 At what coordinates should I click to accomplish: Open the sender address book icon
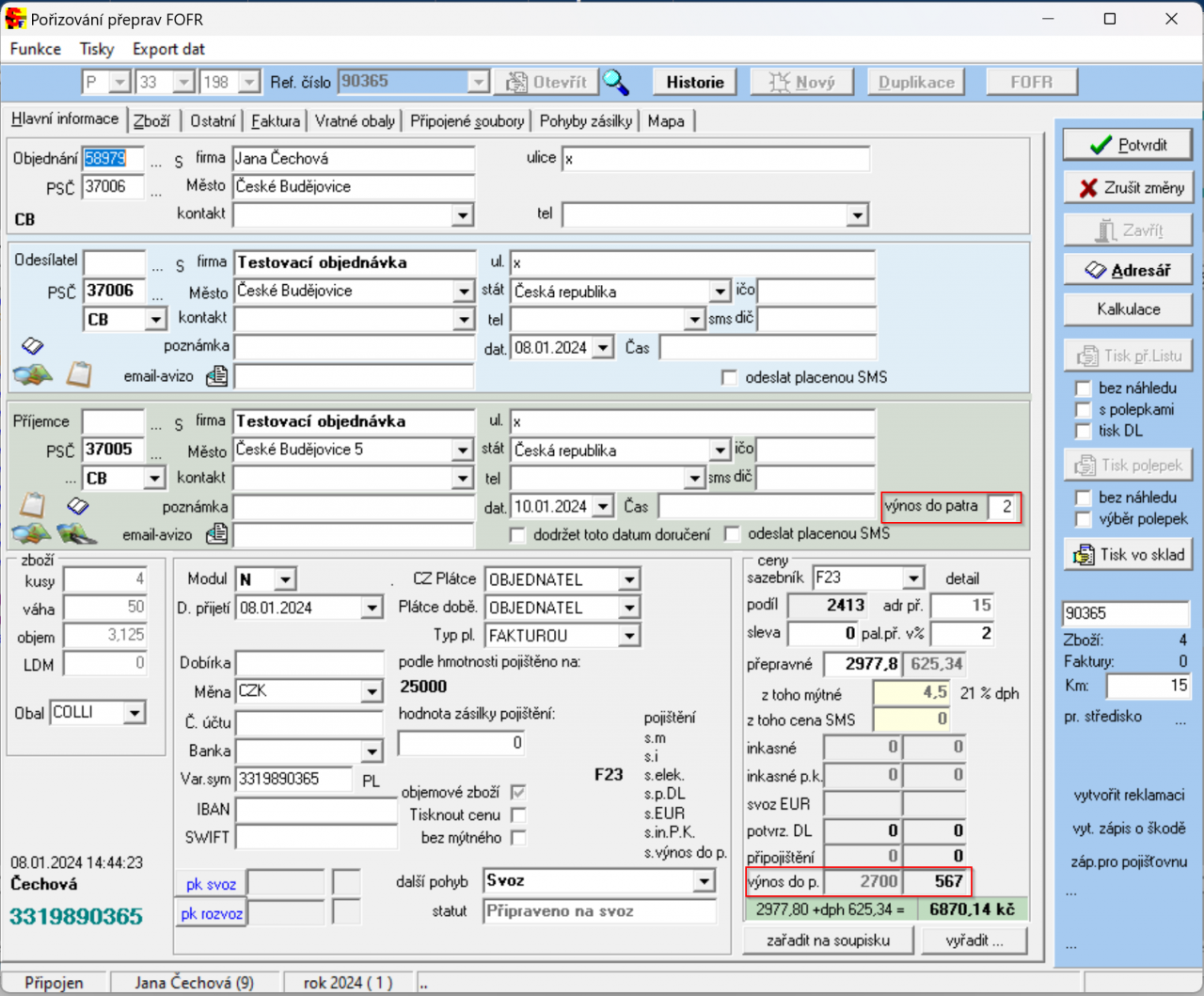(x=32, y=347)
